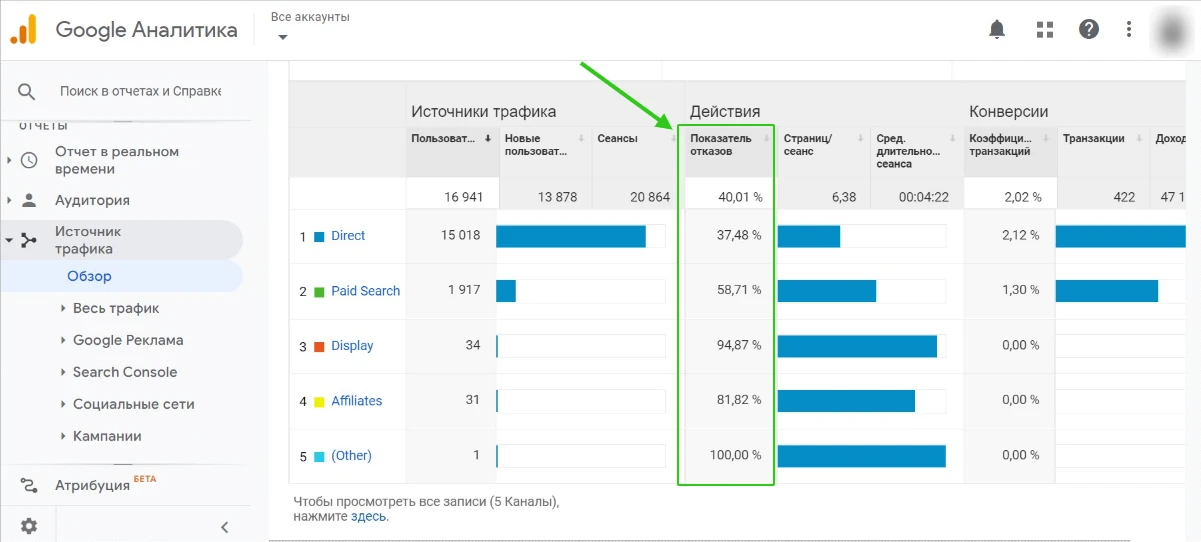
Task: Collapse the Источник трафика section
Action: [x=9, y=240]
